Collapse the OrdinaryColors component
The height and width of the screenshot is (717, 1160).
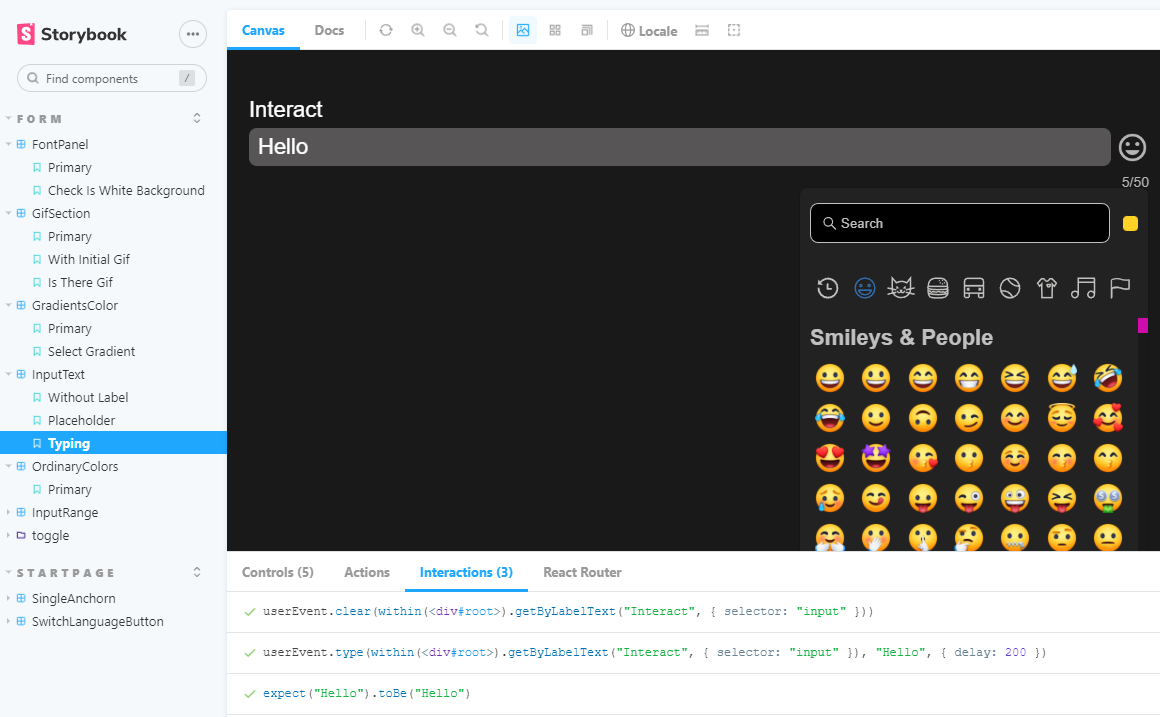click(x=75, y=466)
